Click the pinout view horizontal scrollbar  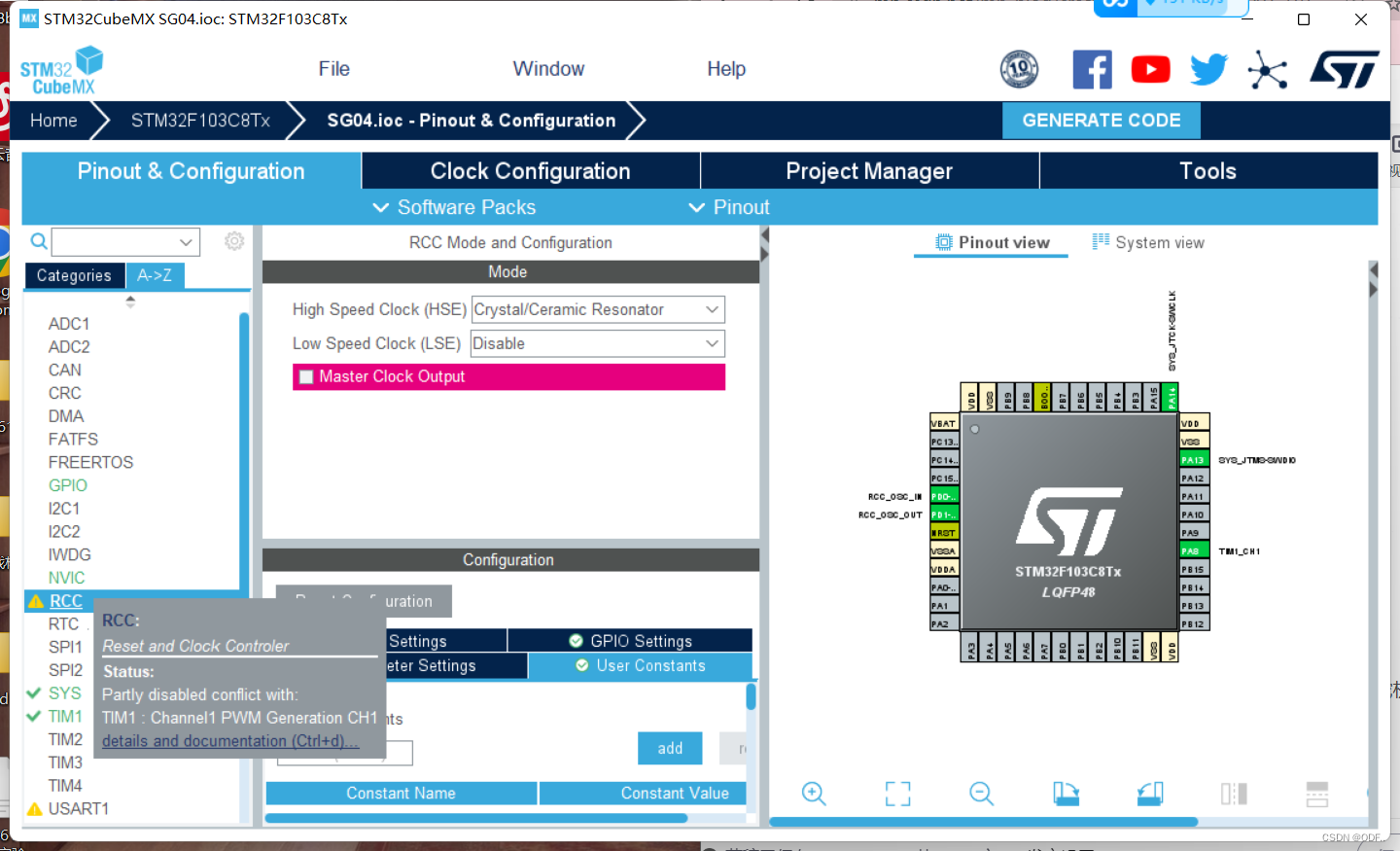984,823
